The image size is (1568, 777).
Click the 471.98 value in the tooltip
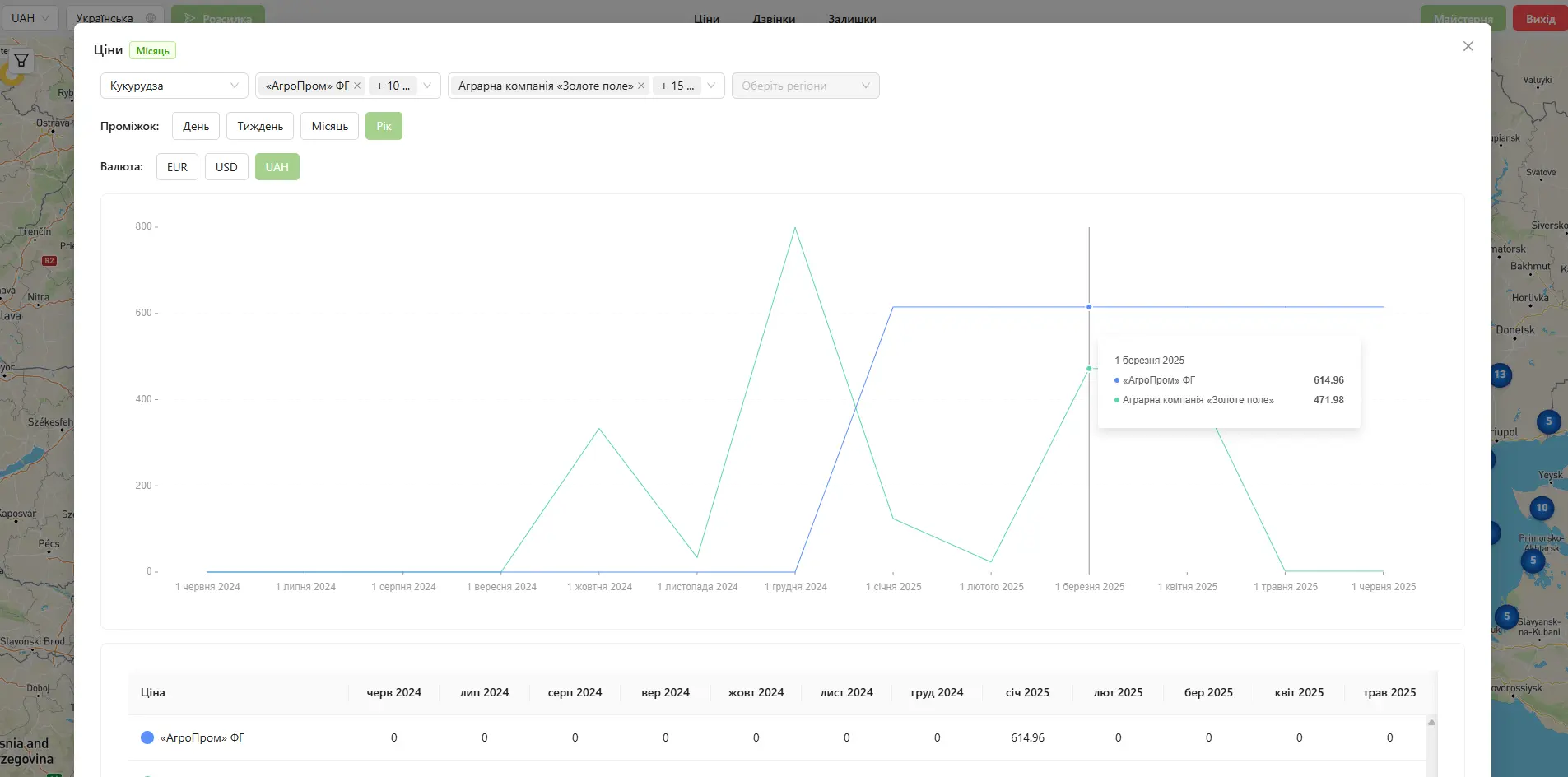(x=1328, y=400)
